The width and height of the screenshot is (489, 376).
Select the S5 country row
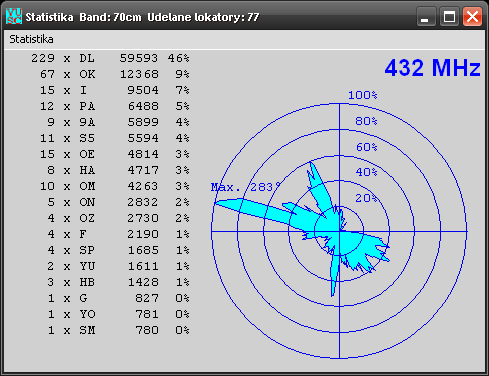pyautogui.click(x=115, y=138)
